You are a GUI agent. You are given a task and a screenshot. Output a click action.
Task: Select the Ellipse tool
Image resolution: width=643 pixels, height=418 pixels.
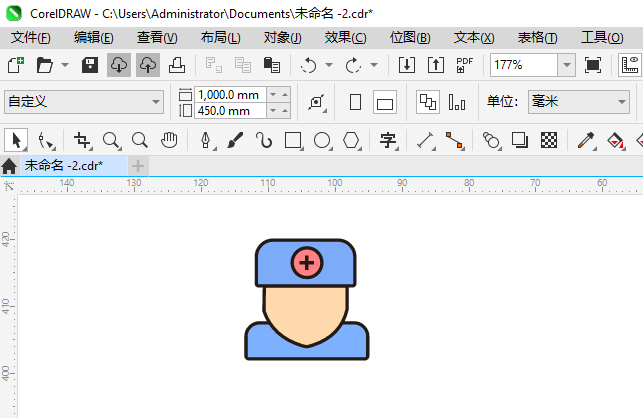point(322,141)
